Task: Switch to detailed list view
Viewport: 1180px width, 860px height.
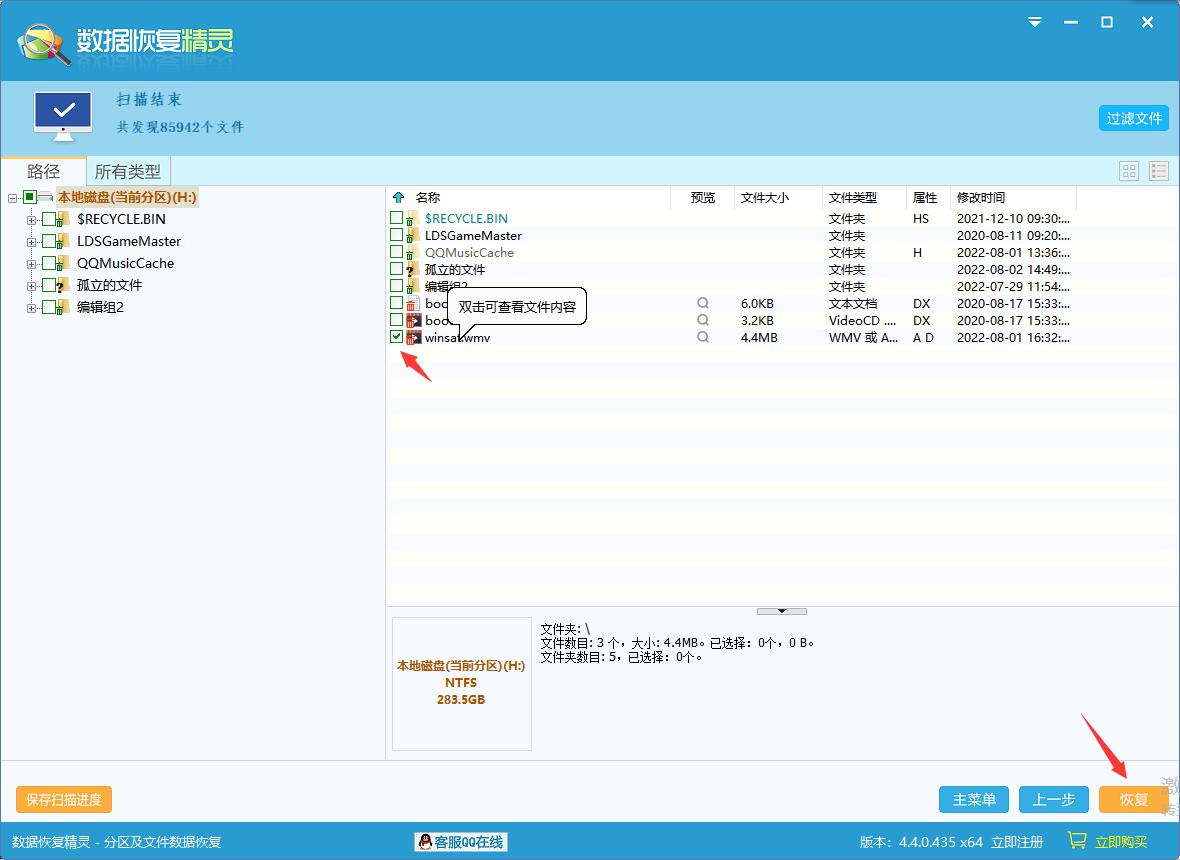Action: tap(1158, 170)
